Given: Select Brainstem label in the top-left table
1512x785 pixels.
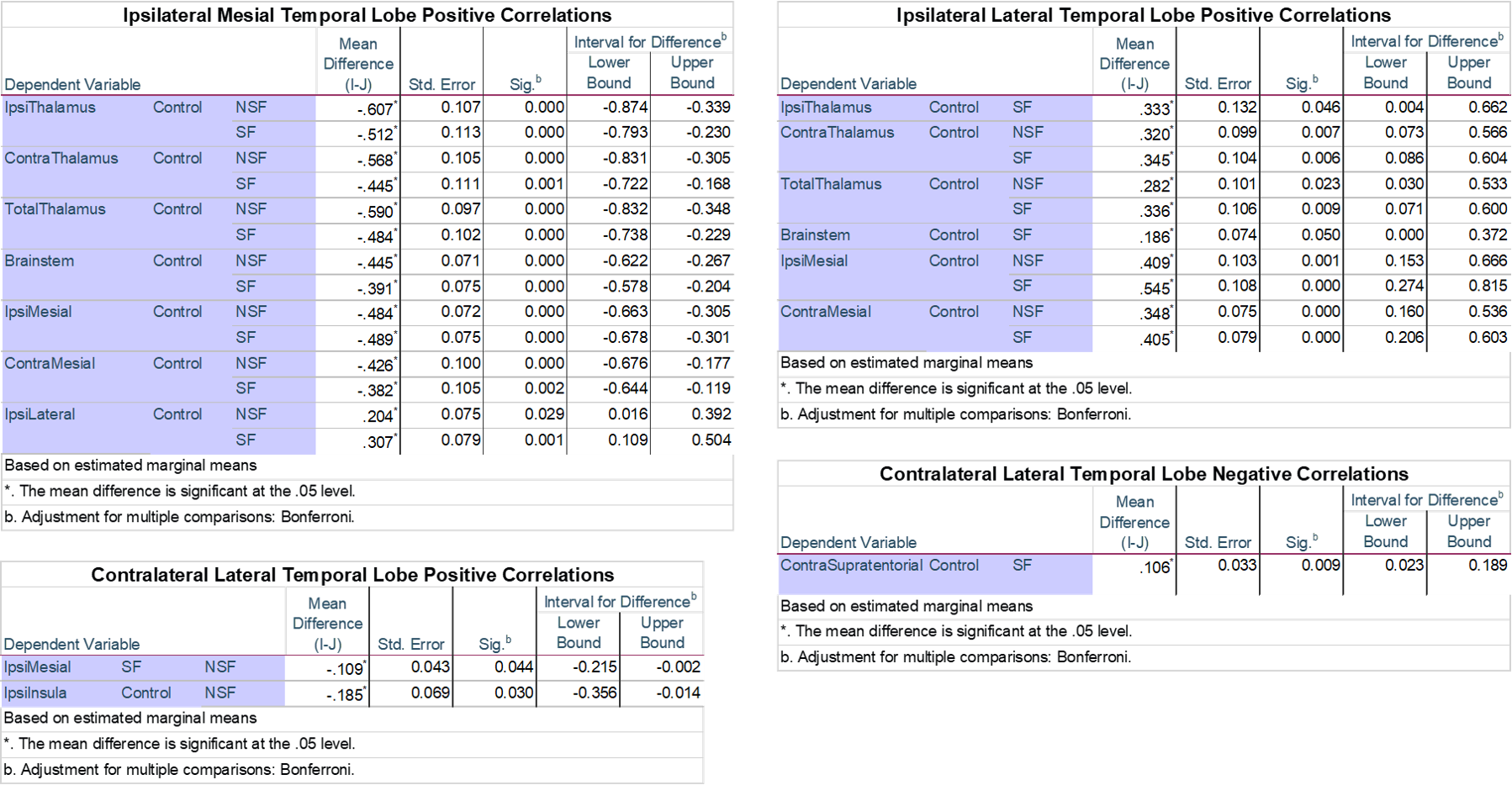Looking at the screenshot, I should (x=39, y=261).
